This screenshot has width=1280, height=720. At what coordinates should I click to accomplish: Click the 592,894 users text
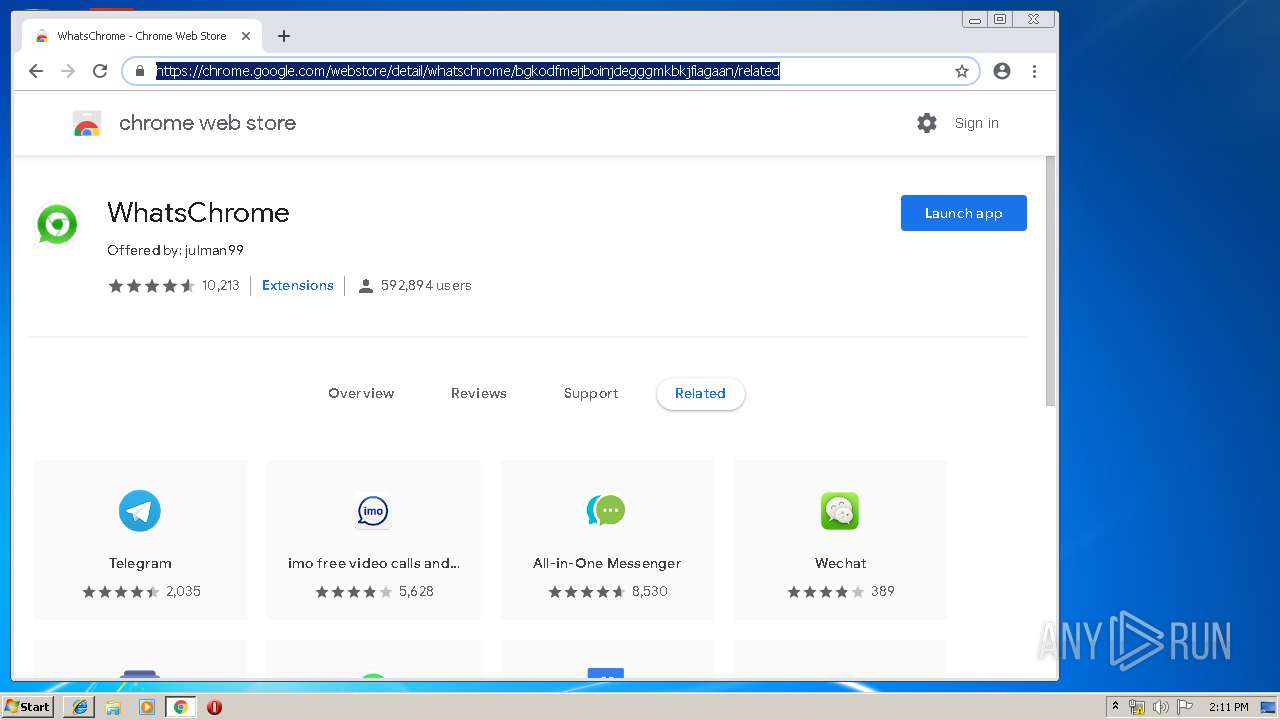[x=426, y=285]
